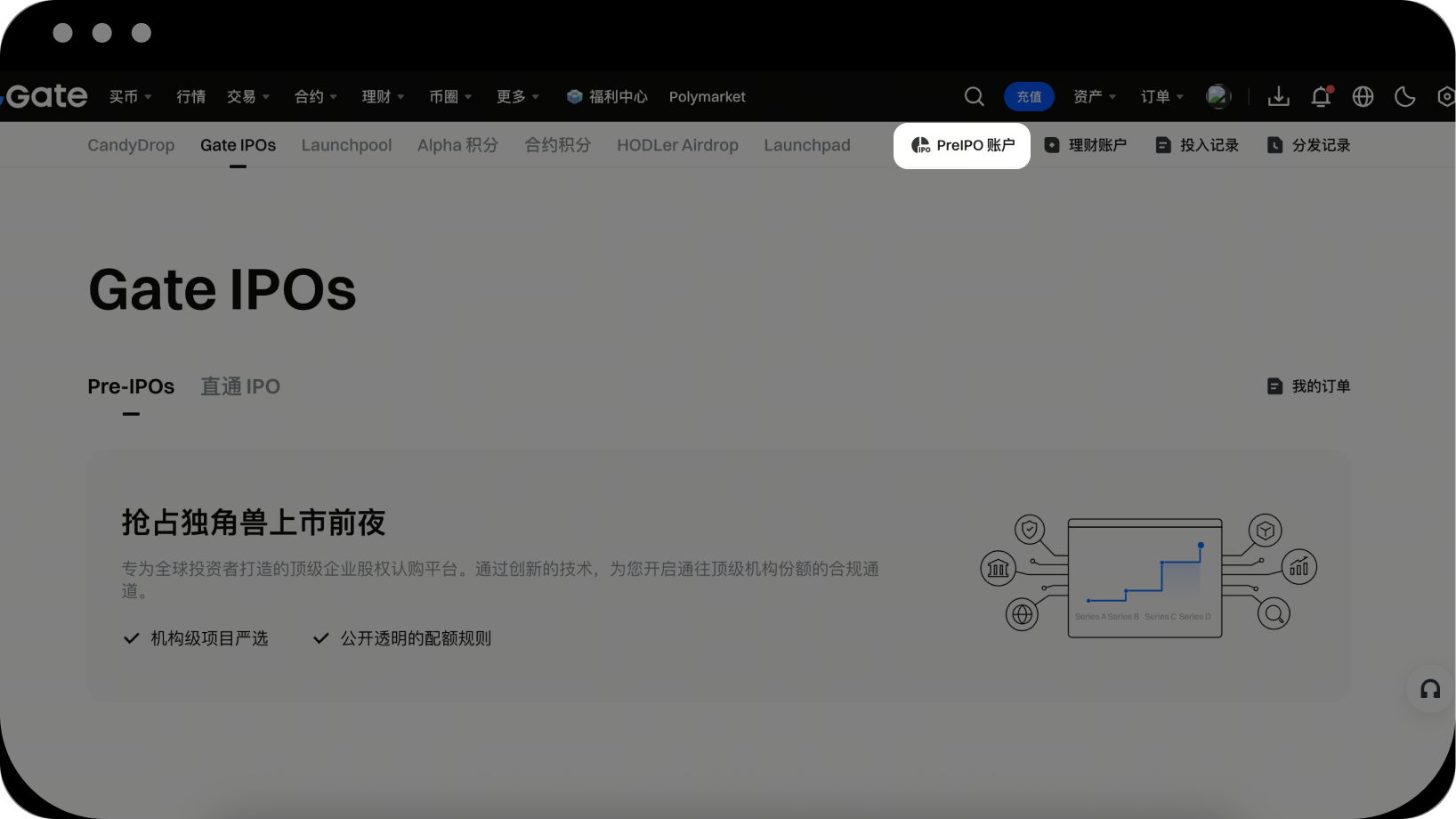1456x819 pixels.
Task: Open the 投入记录 link
Action: (x=1197, y=145)
